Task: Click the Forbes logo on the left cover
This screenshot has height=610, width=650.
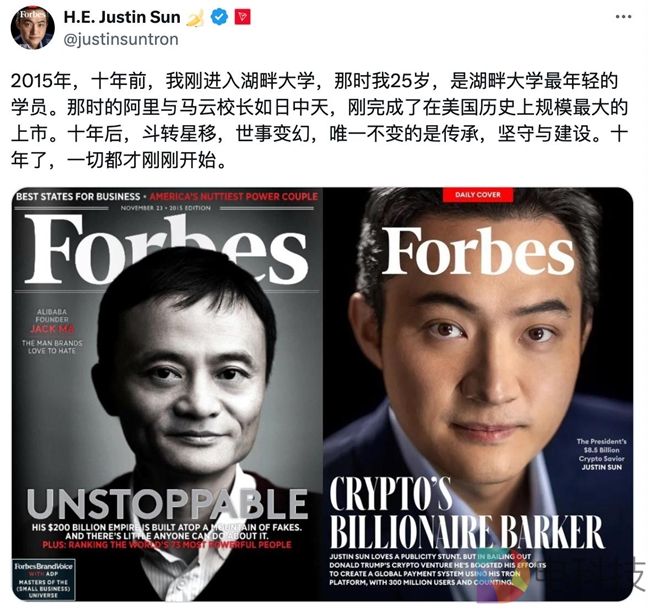Action: pos(166,250)
